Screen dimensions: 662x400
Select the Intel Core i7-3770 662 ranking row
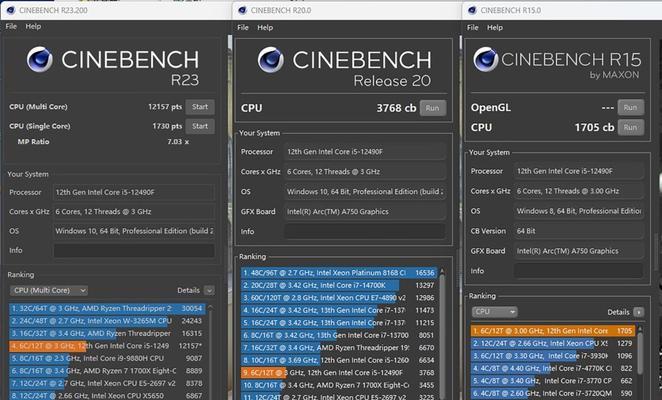click(x=553, y=381)
